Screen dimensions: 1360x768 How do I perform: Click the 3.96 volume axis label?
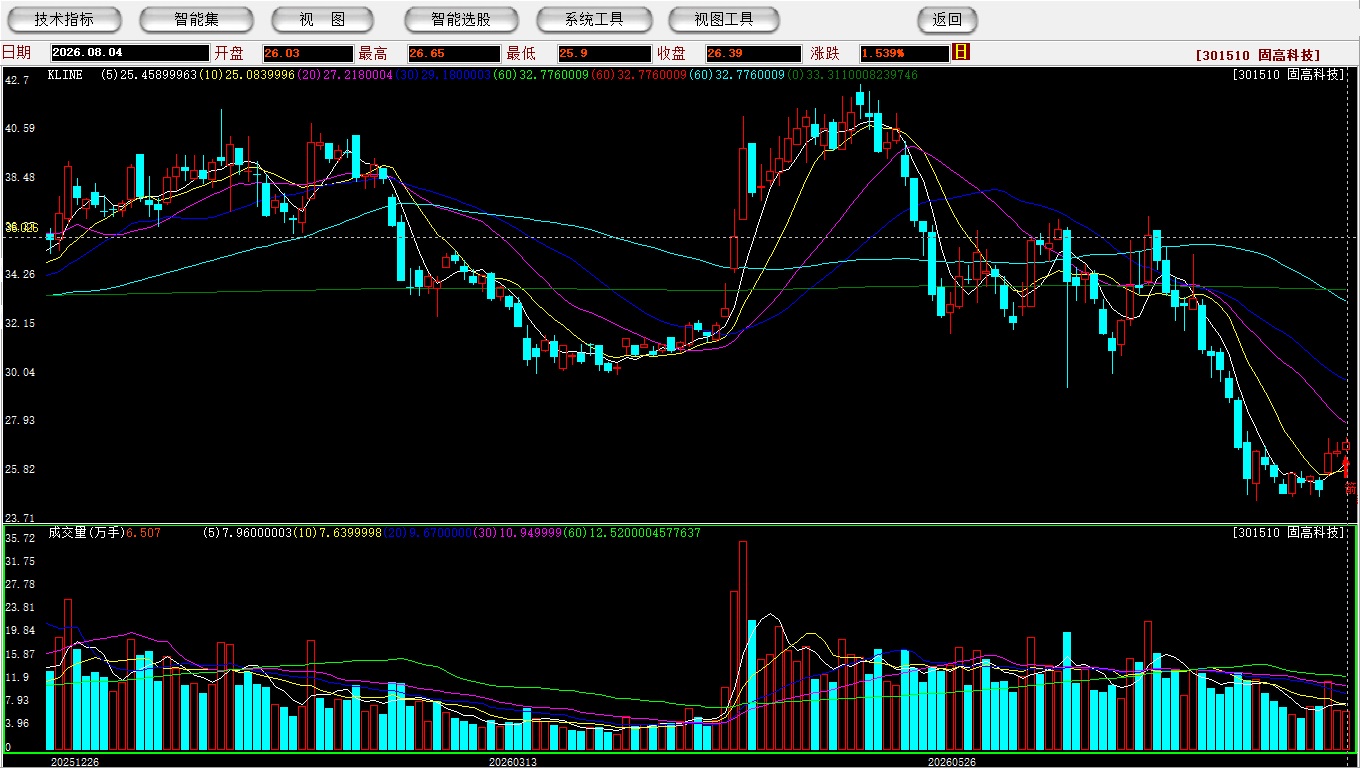[17, 723]
